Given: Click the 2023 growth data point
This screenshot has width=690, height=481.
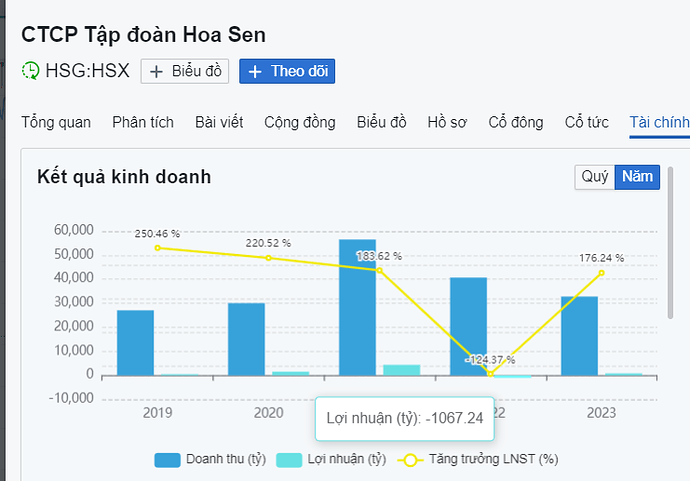Looking at the screenshot, I should coord(602,272).
